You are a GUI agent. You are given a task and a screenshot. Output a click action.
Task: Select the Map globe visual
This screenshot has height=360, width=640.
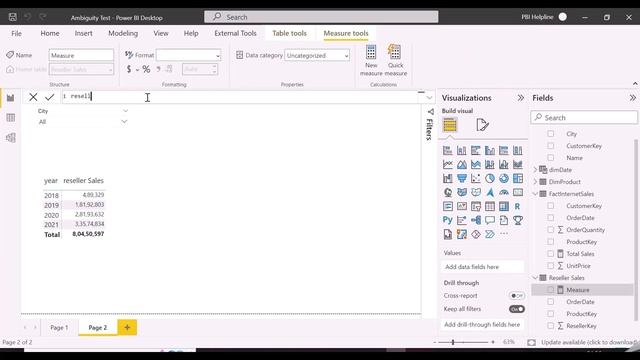pos(448,192)
